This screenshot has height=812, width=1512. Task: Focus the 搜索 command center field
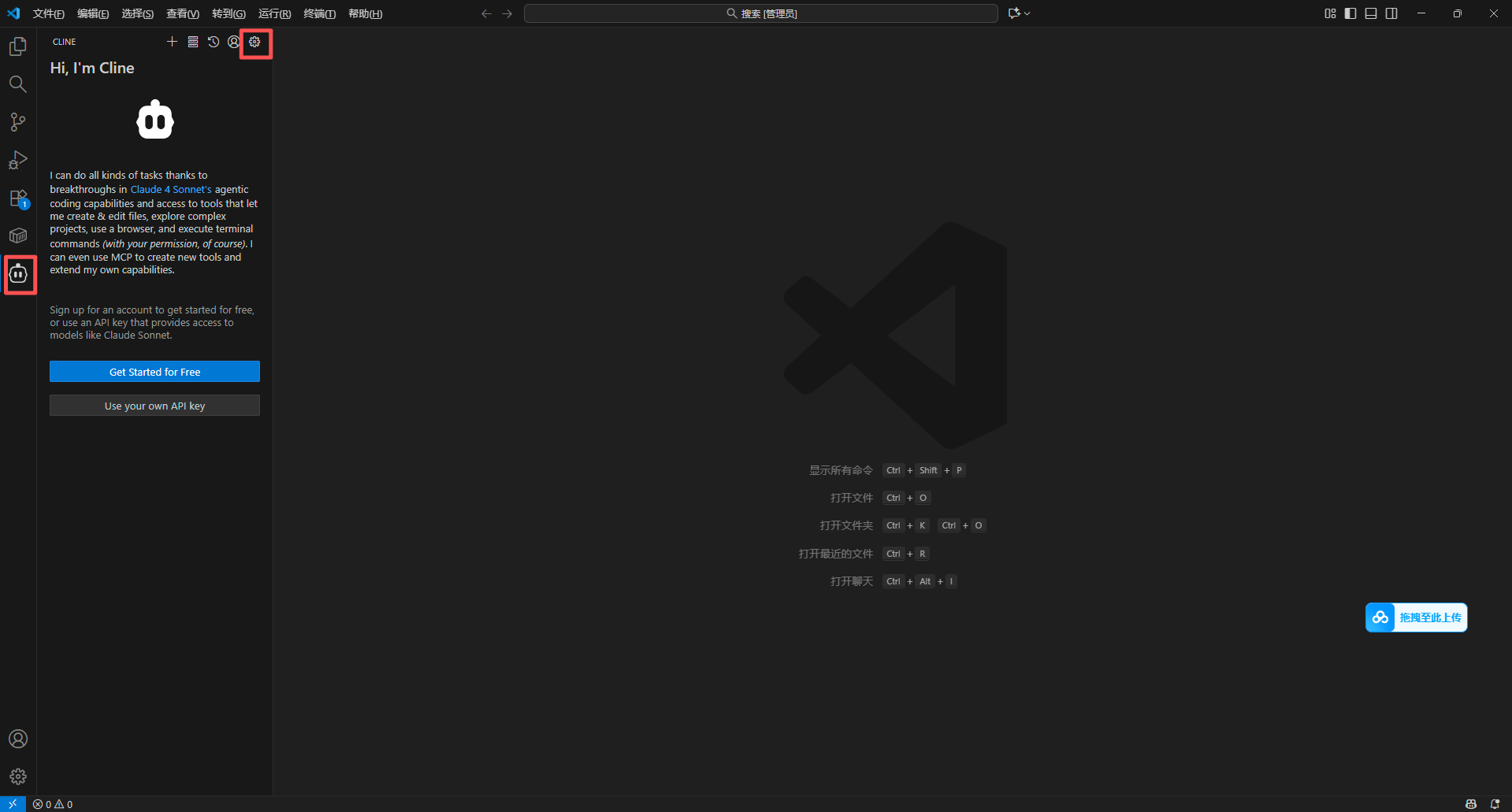[760, 13]
